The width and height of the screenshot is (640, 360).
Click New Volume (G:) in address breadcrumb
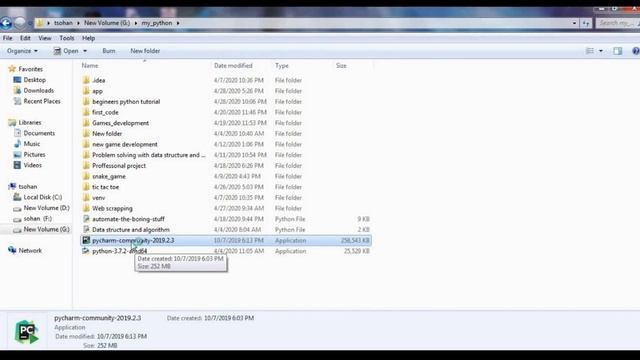tap(107, 23)
